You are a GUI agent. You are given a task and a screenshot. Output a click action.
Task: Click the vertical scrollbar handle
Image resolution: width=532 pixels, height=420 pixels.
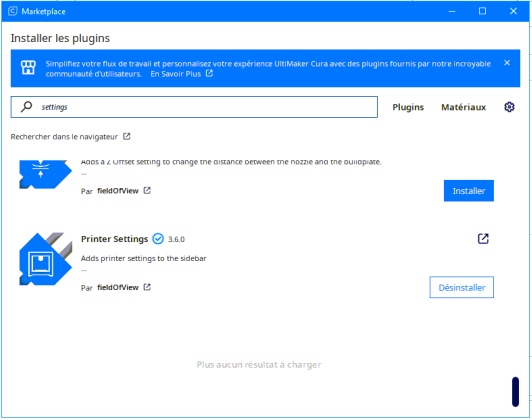[x=515, y=392]
